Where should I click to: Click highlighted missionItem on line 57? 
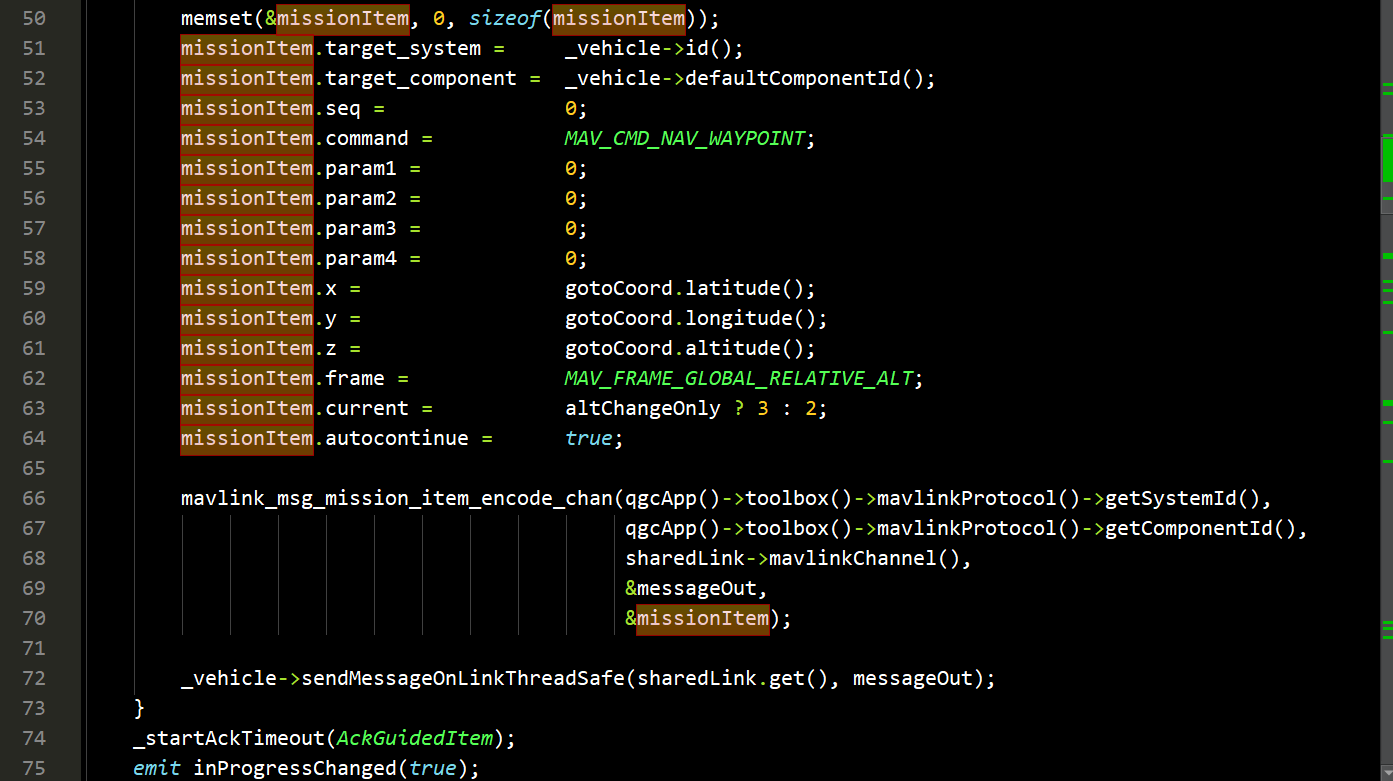247,228
